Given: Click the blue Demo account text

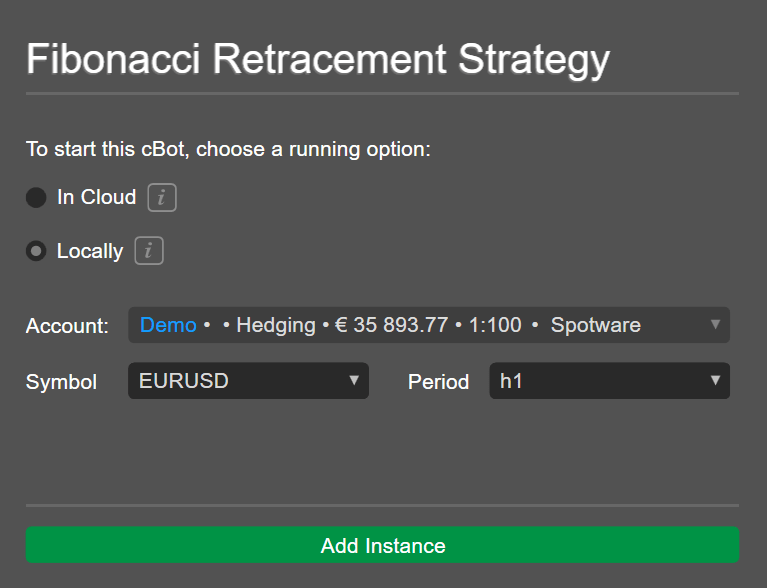Looking at the screenshot, I should pyautogui.click(x=168, y=325).
